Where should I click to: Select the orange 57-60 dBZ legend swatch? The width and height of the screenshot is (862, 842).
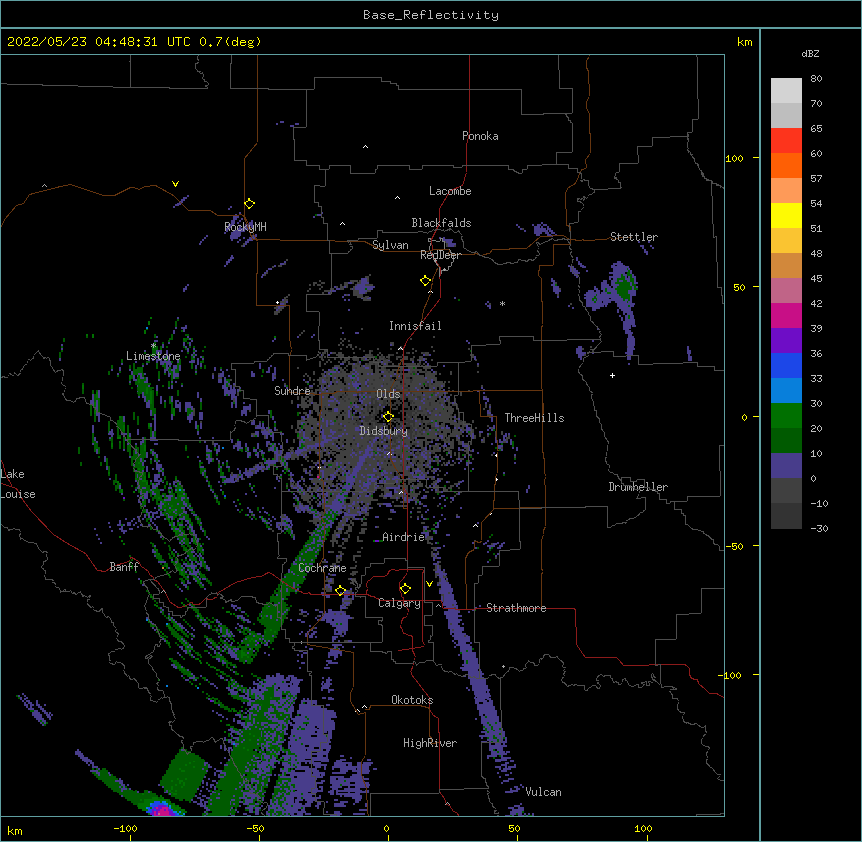point(786,165)
